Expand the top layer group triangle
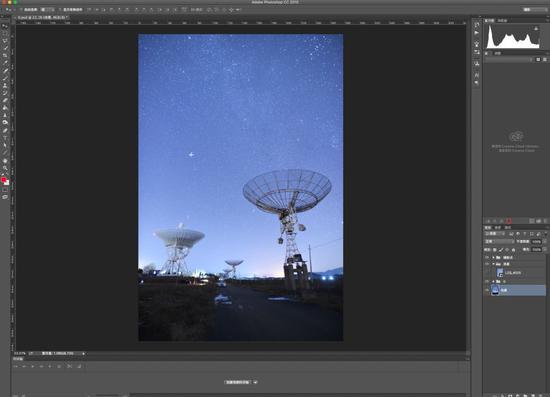The width and height of the screenshot is (550, 397). [494, 257]
